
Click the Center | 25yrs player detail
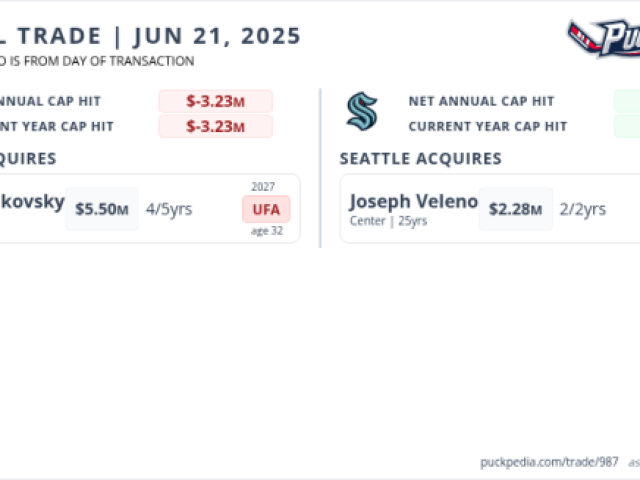coord(388,221)
